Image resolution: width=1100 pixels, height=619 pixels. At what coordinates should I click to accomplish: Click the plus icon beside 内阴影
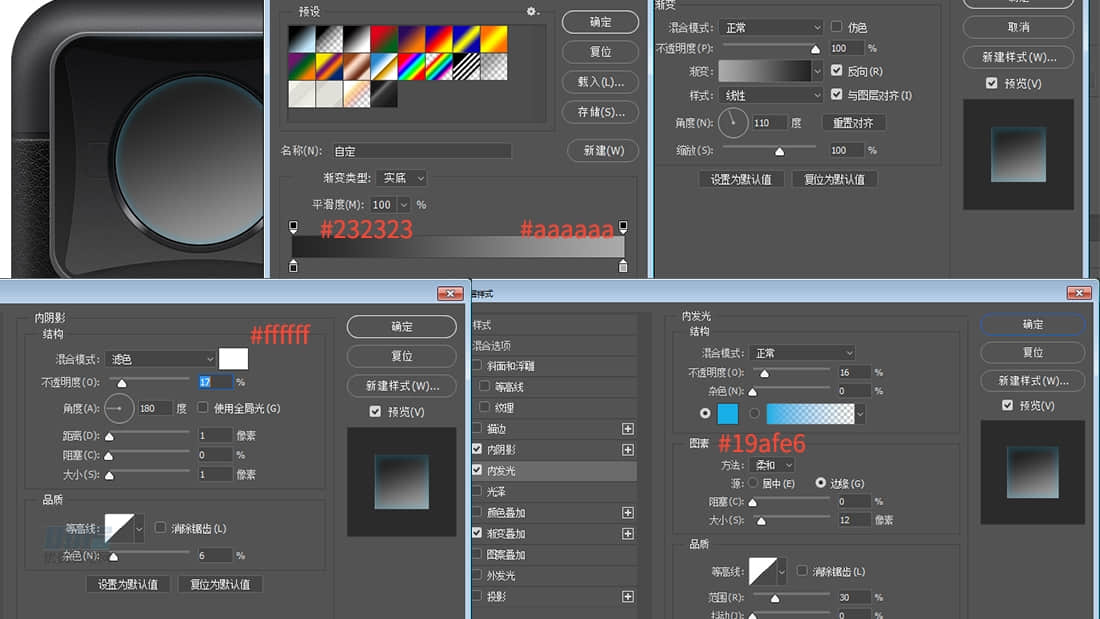(628, 450)
